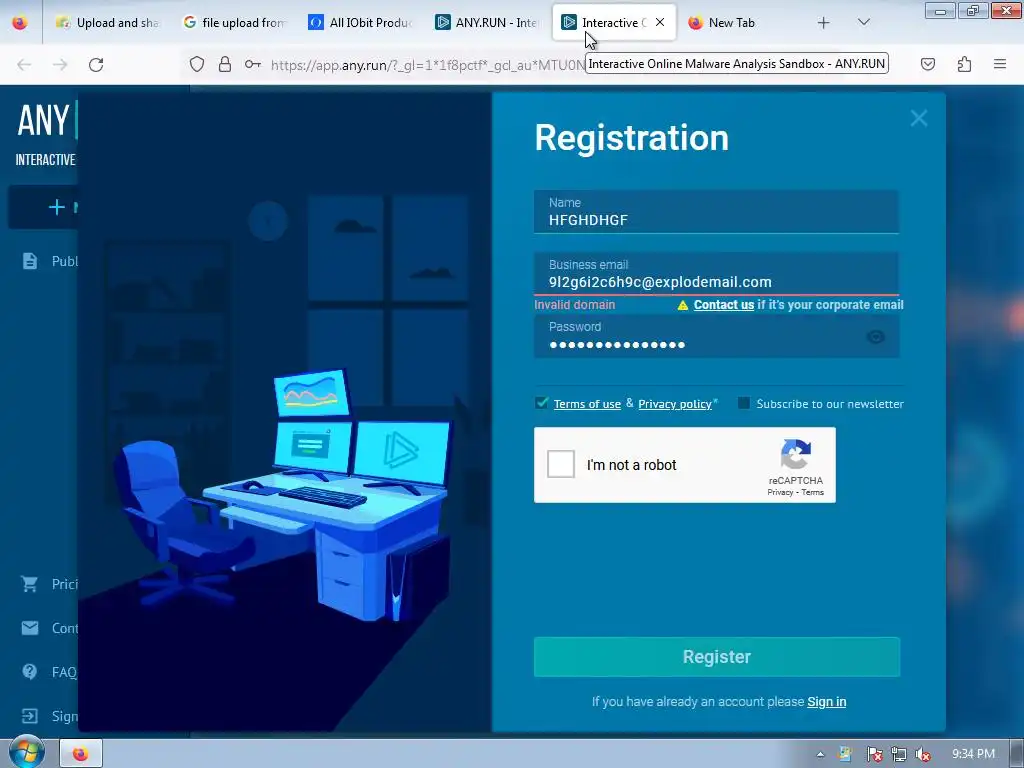Click the Pricing cart icon
Screen dimensions: 1024x768
pyautogui.click(x=29, y=584)
